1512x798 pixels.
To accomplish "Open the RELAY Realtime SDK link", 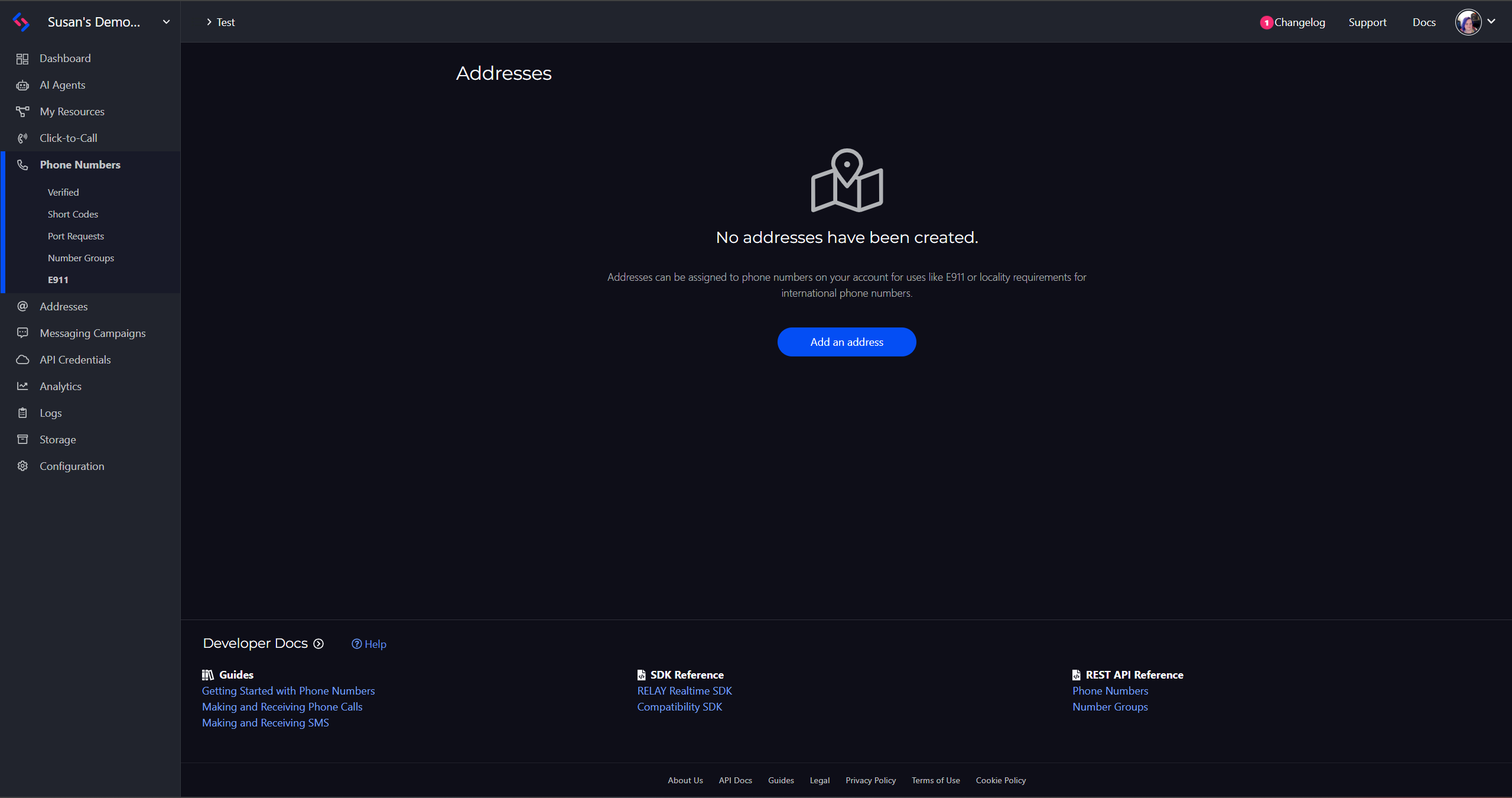I will pyautogui.click(x=684, y=690).
